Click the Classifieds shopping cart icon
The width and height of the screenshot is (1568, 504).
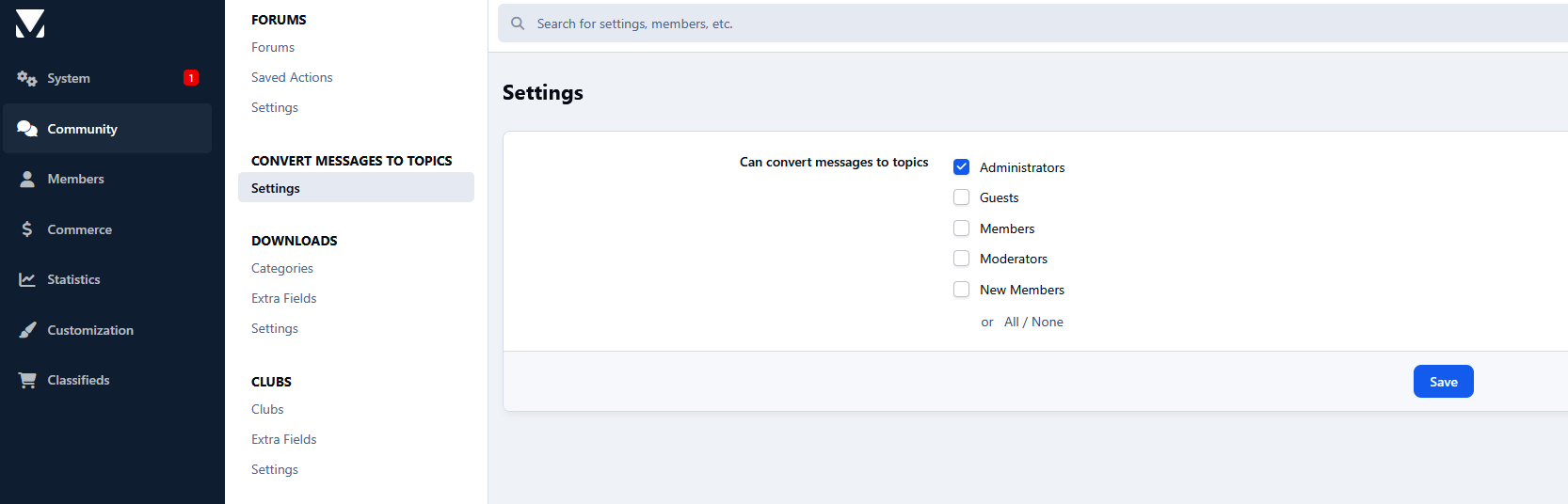click(x=27, y=380)
